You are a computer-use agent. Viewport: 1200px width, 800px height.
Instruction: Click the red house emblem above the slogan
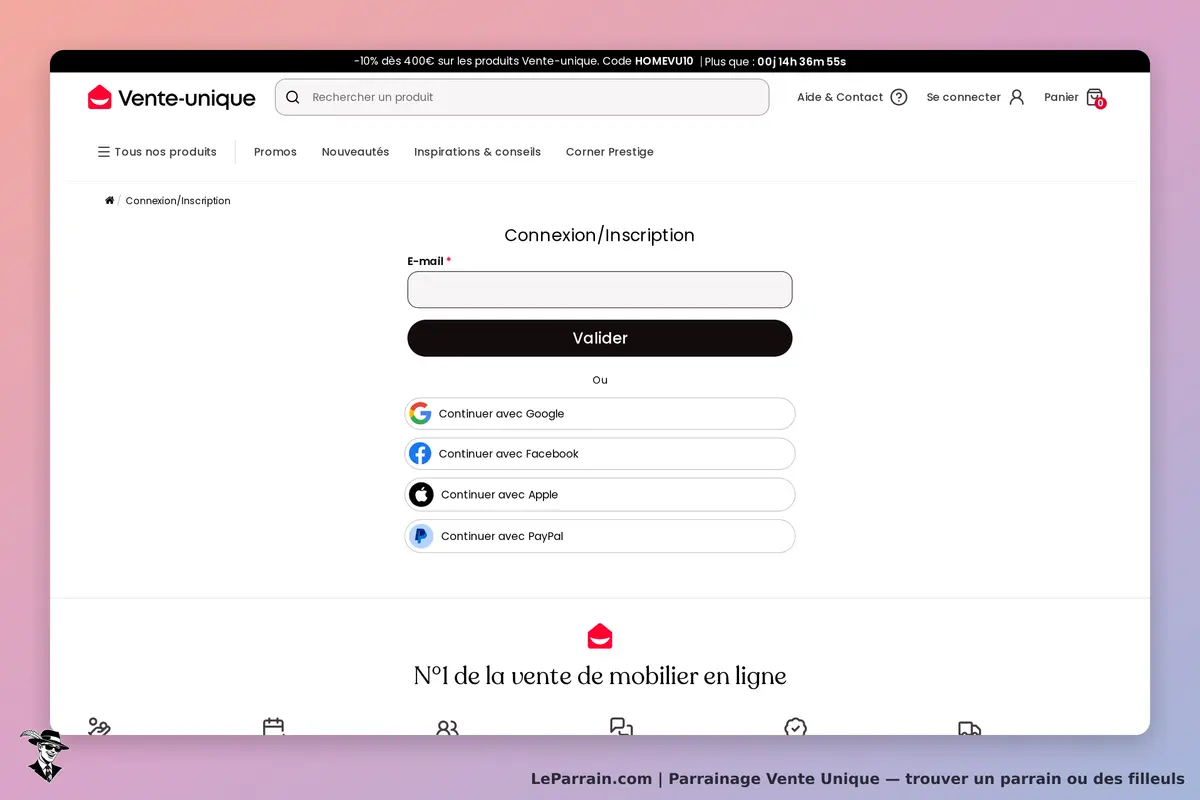coord(600,636)
